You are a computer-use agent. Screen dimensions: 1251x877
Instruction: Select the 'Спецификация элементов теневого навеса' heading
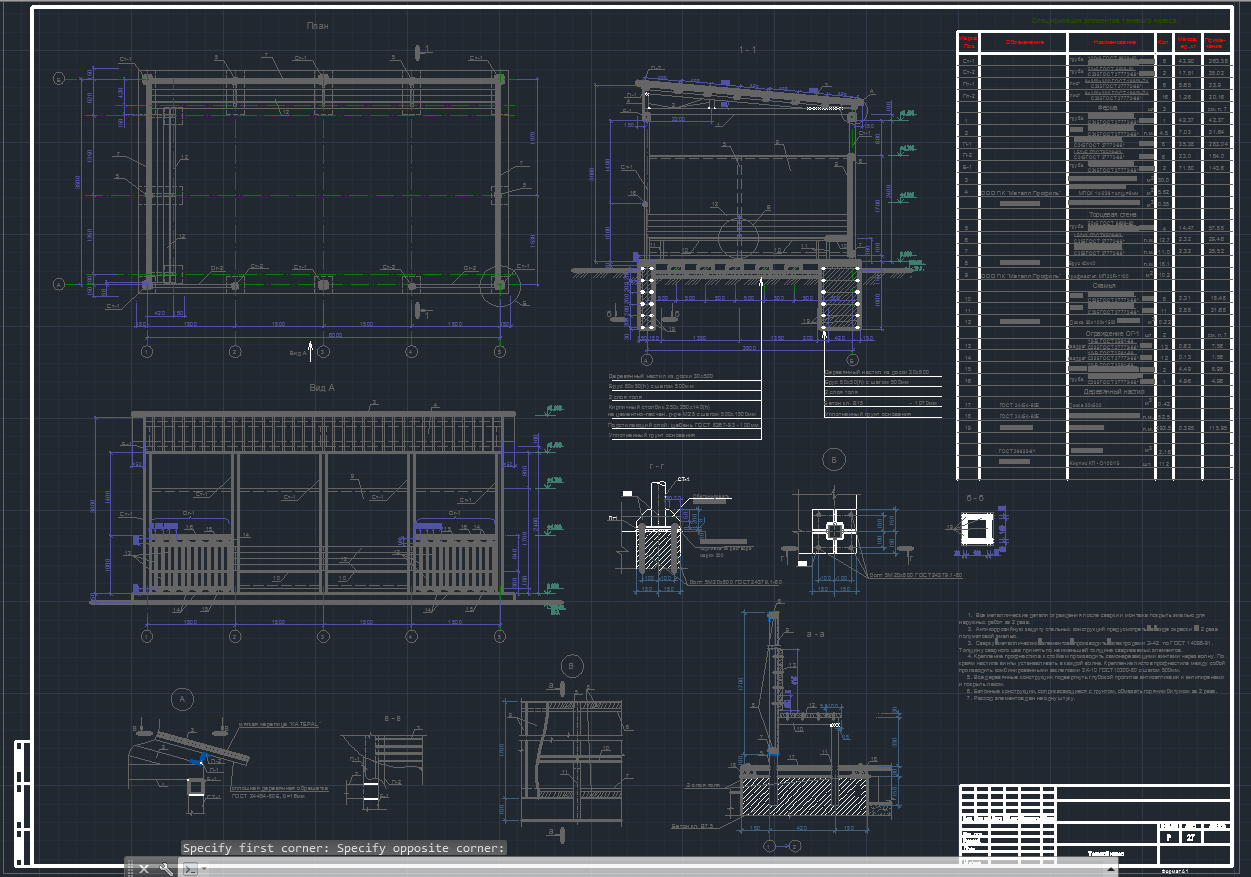click(1103, 20)
